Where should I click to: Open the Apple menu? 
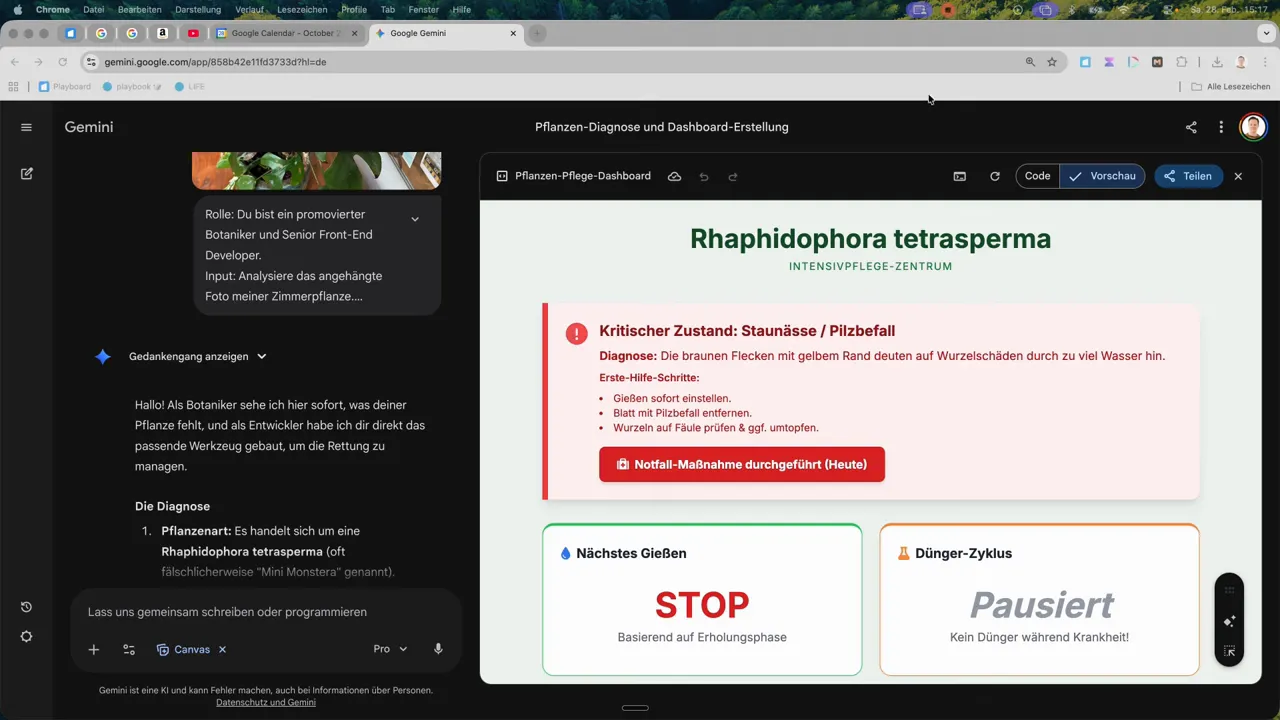pyautogui.click(x=17, y=10)
